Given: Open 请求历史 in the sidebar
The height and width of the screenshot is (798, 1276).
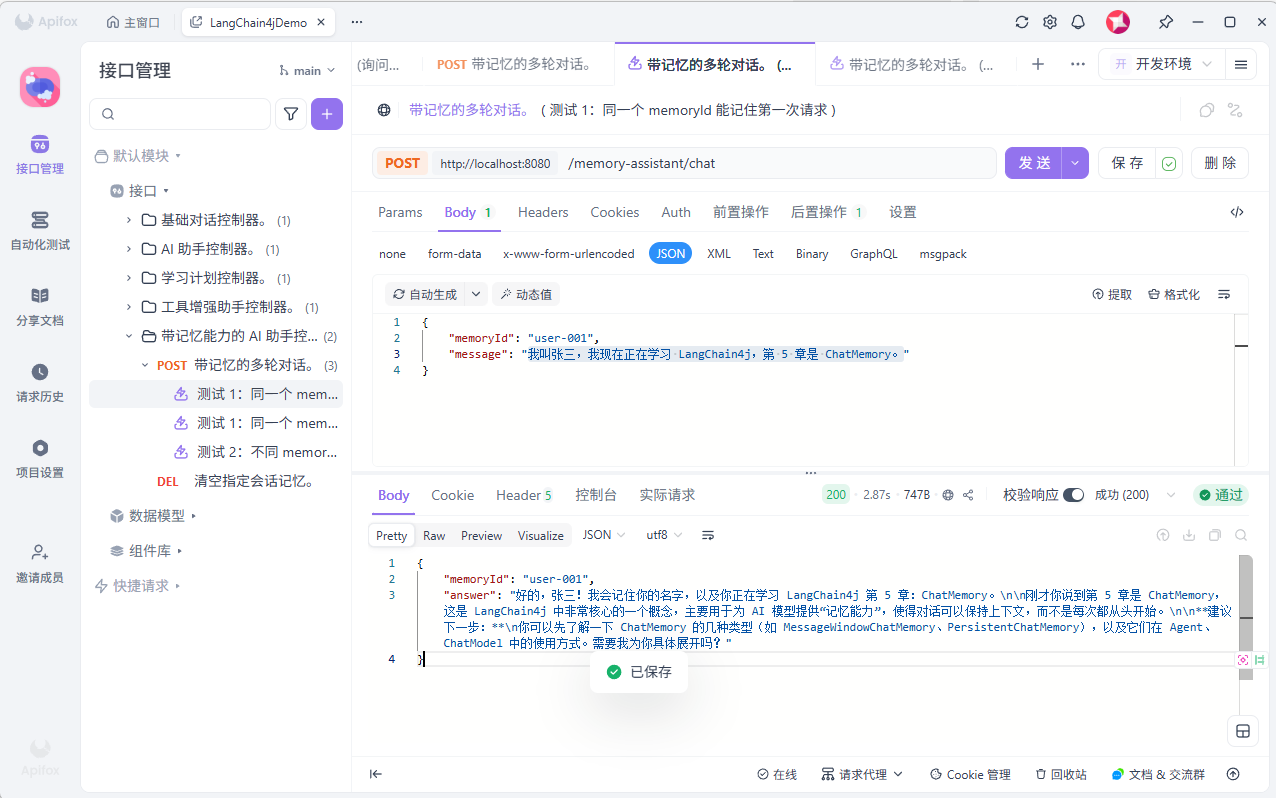Looking at the screenshot, I should coord(40,383).
